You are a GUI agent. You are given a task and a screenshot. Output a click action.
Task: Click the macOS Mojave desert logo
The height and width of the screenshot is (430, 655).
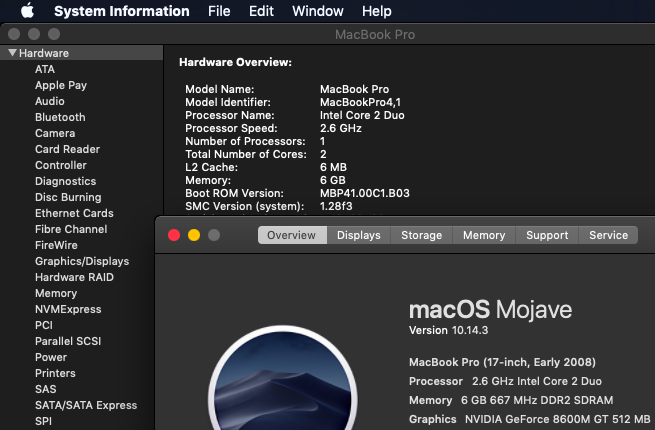pyautogui.click(x=283, y=378)
